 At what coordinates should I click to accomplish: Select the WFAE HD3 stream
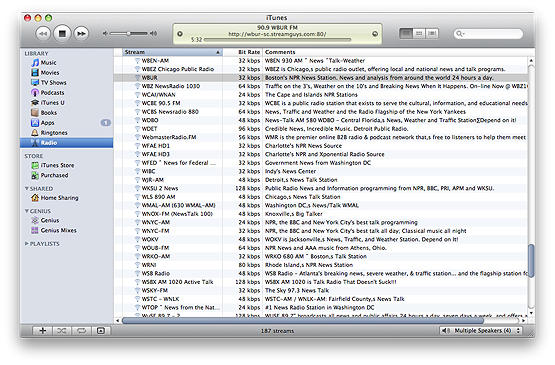pos(320,154)
